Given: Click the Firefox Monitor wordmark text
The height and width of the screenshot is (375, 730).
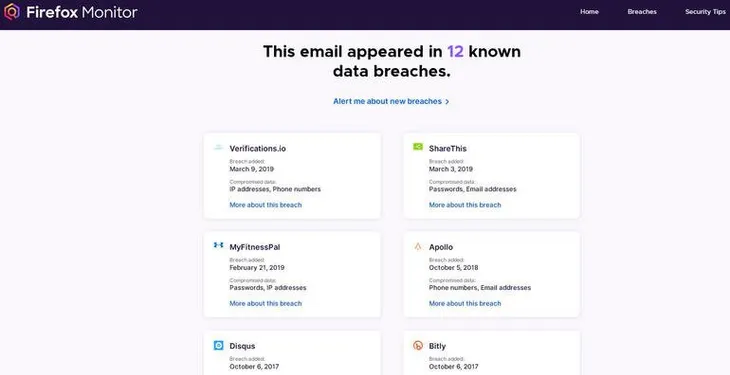Looking at the screenshot, I should point(81,12).
